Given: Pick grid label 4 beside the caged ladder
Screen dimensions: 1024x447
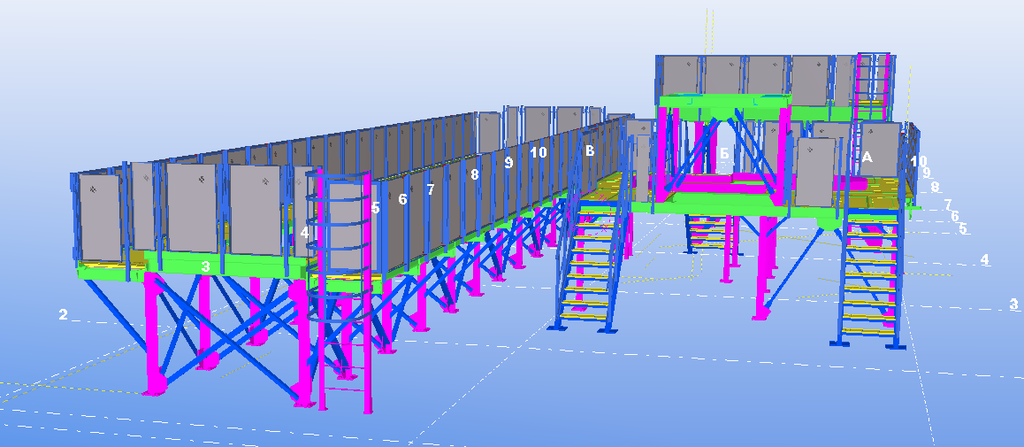Looking at the screenshot, I should pos(304,232).
